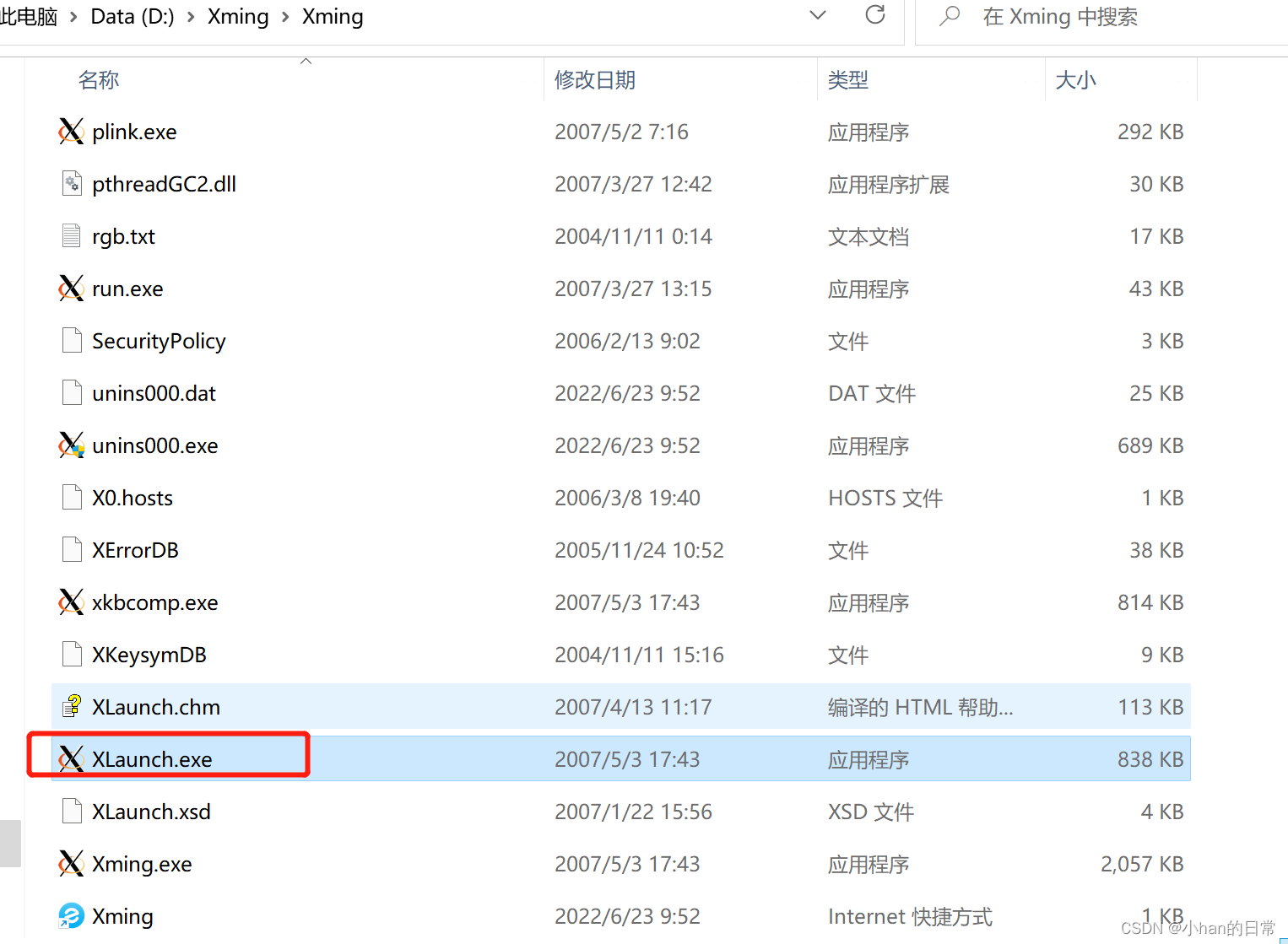Select the SecurityPolicy file
This screenshot has height=944, width=1288.
click(159, 340)
